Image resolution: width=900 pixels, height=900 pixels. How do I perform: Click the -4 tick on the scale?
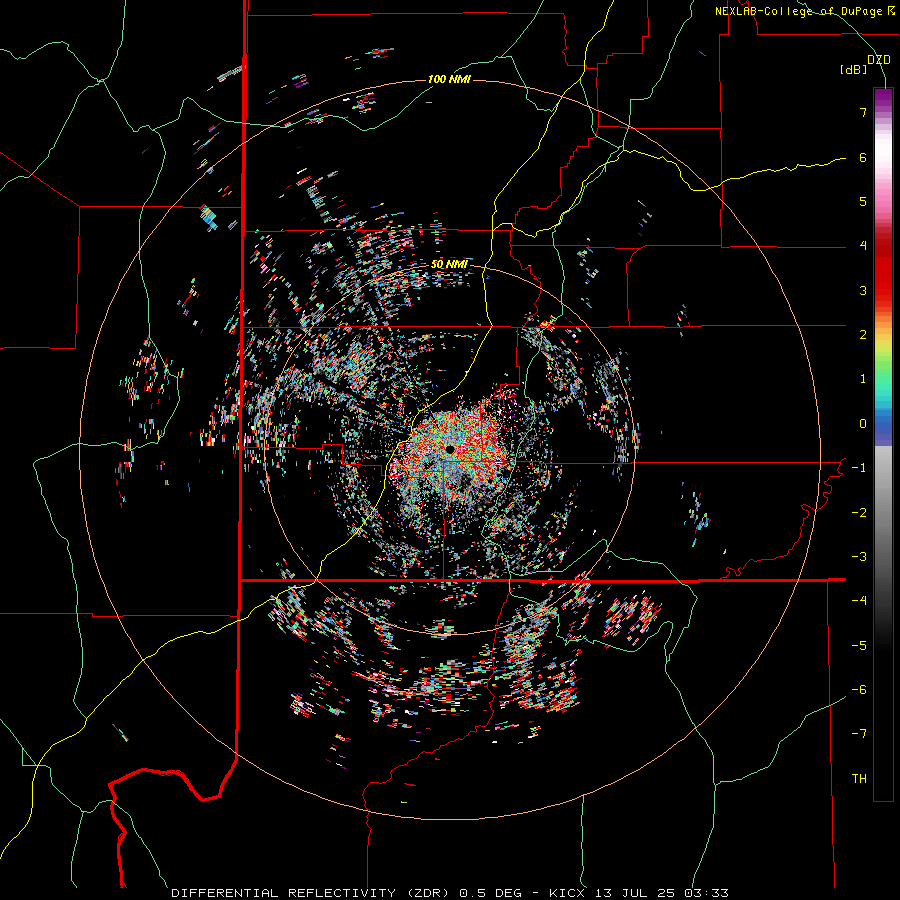click(859, 601)
